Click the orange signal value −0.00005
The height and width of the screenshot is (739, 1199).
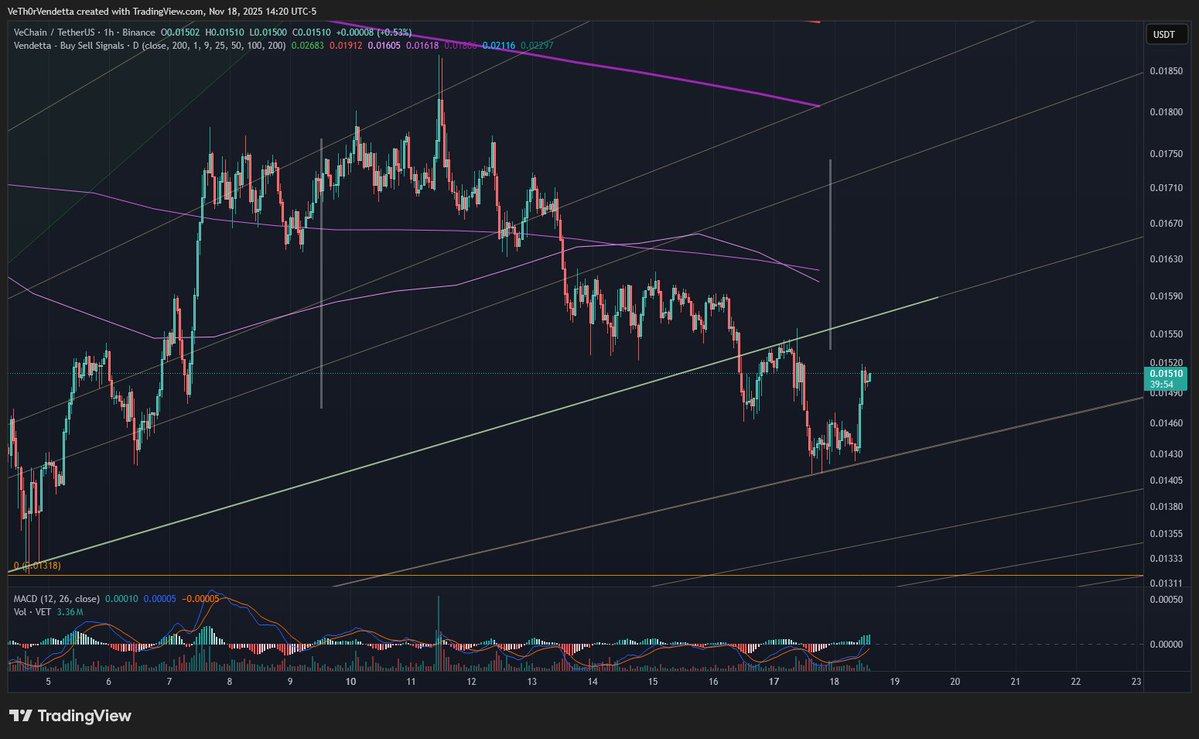[x=200, y=599]
